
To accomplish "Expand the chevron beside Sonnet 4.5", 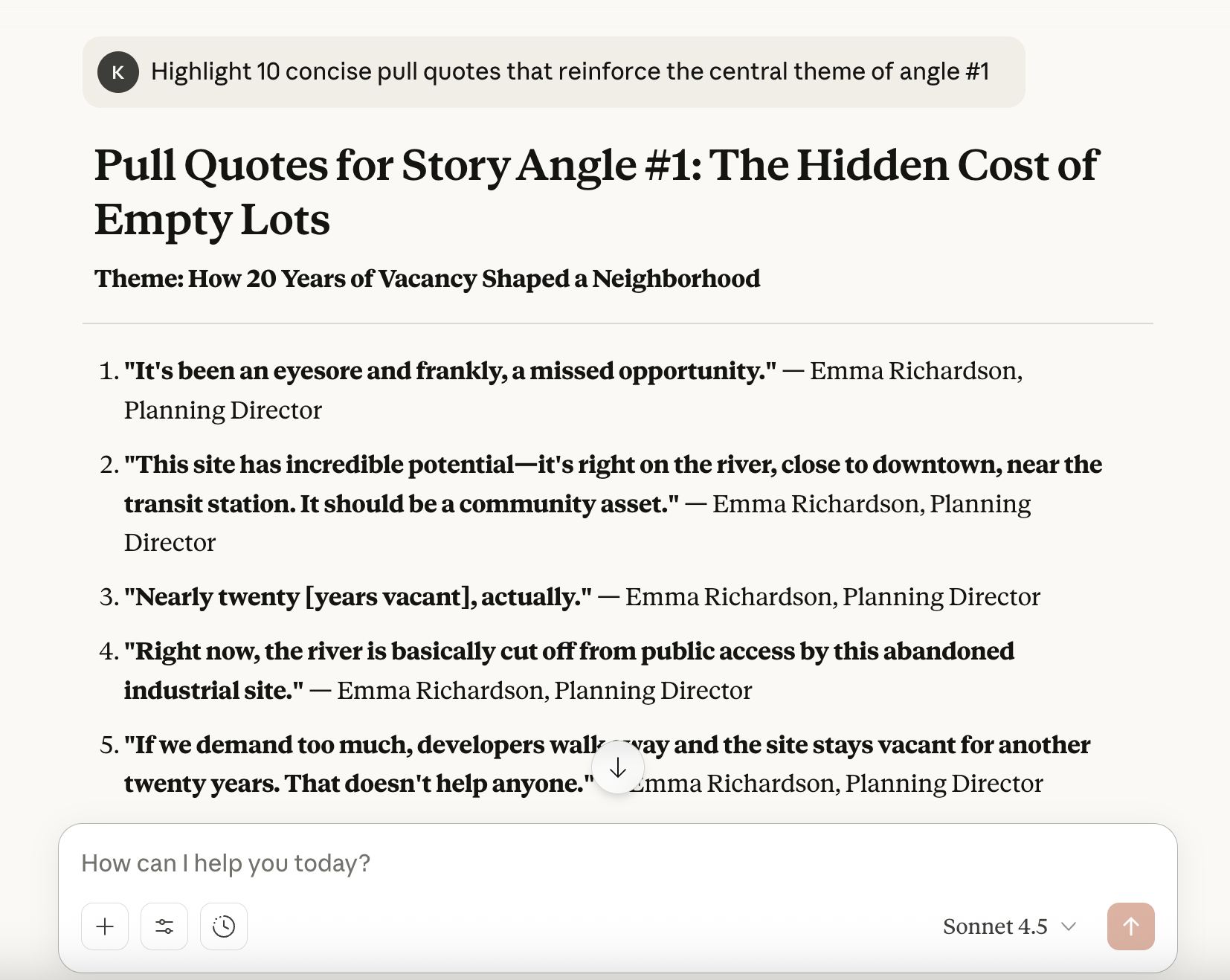I will coord(1069,926).
